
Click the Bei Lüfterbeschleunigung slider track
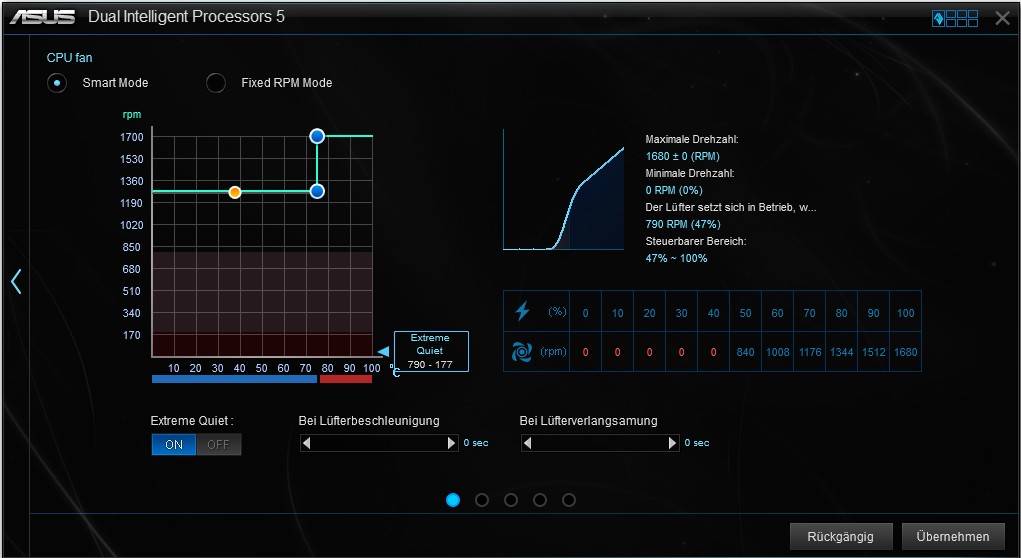[x=379, y=443]
